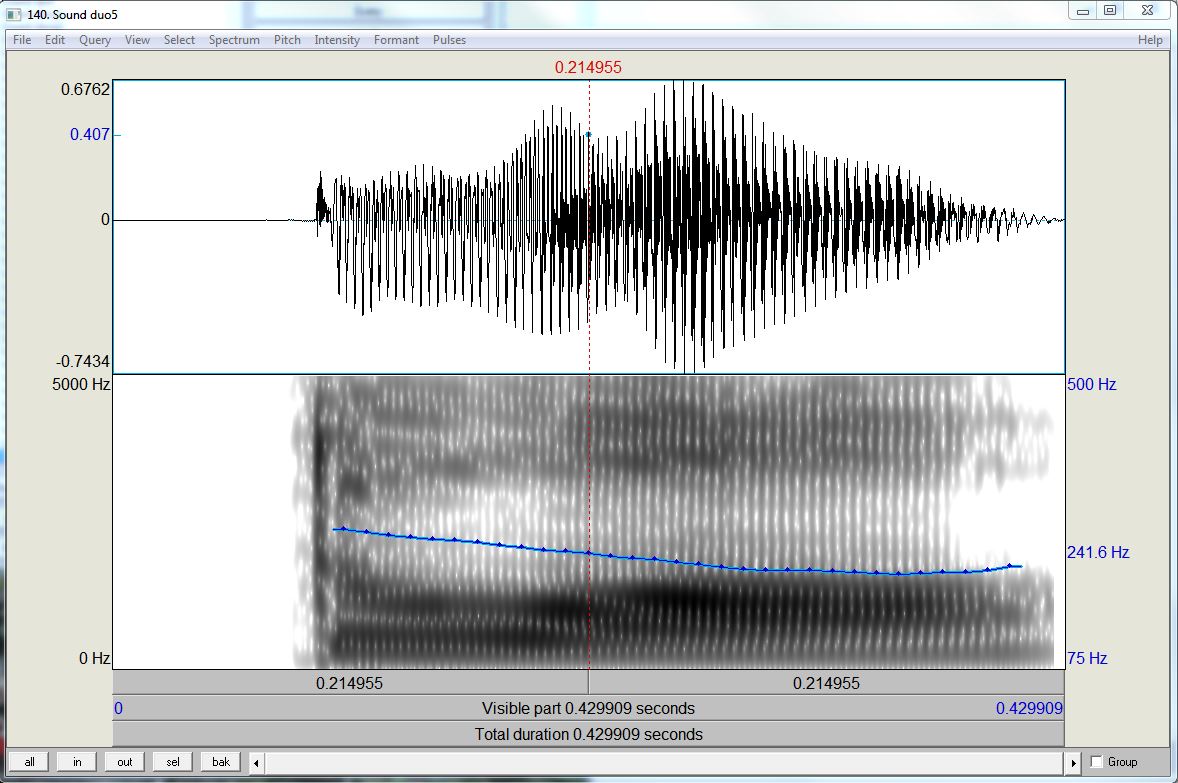Click the 0 Hz spectrogram bottom label
The height and width of the screenshot is (783, 1178).
(x=95, y=659)
